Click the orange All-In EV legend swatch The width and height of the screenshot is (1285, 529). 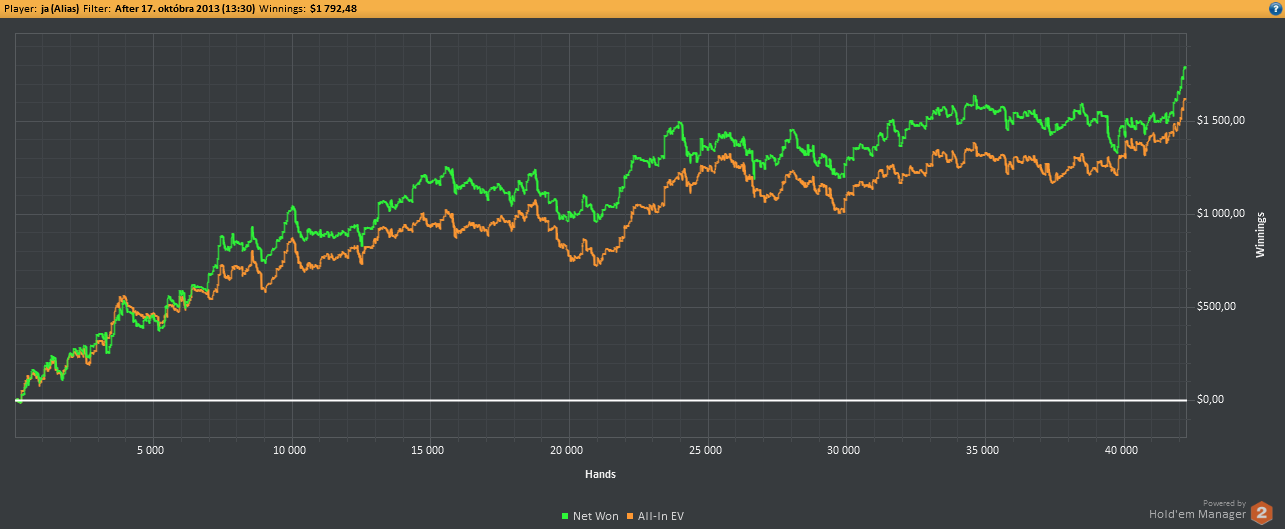click(x=629, y=516)
